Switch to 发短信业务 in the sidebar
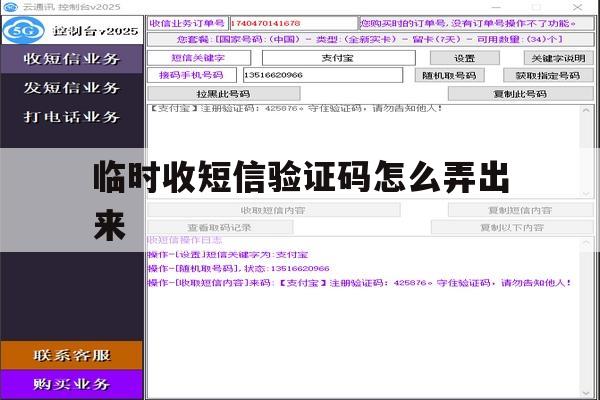Screen dimensions: 600x400 click(72, 88)
